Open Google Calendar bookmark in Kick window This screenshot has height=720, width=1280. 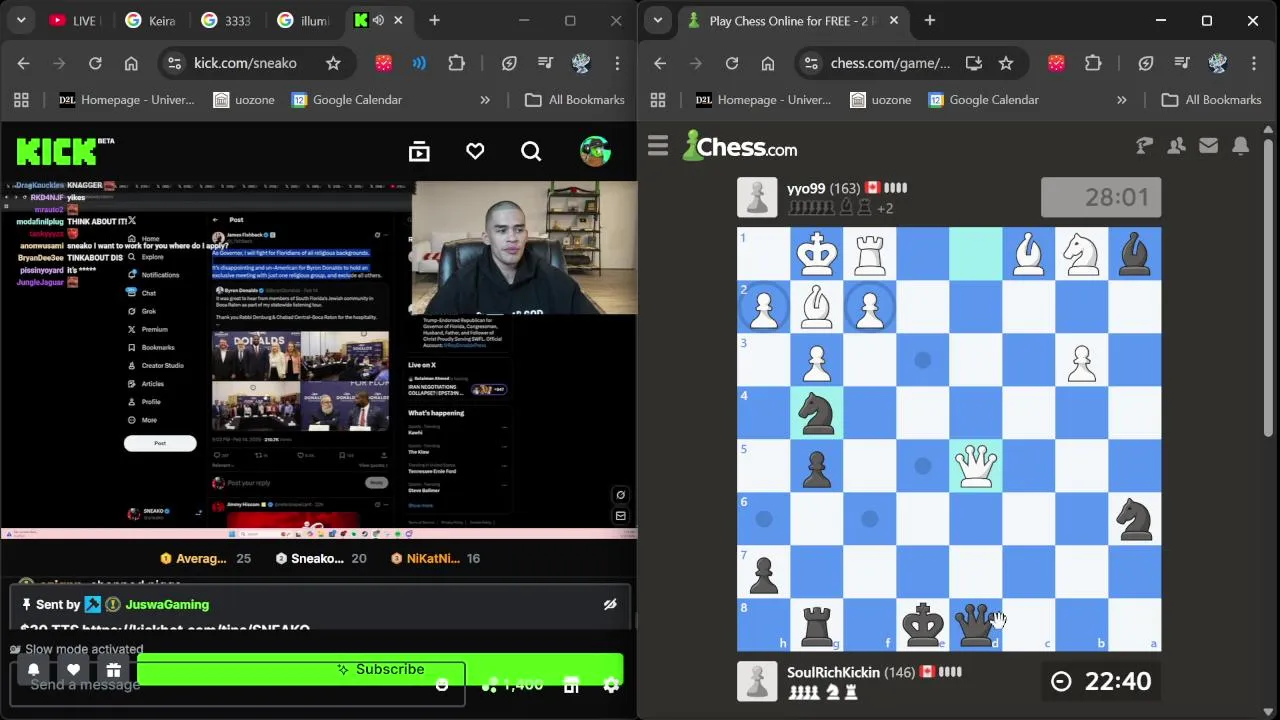[346, 100]
